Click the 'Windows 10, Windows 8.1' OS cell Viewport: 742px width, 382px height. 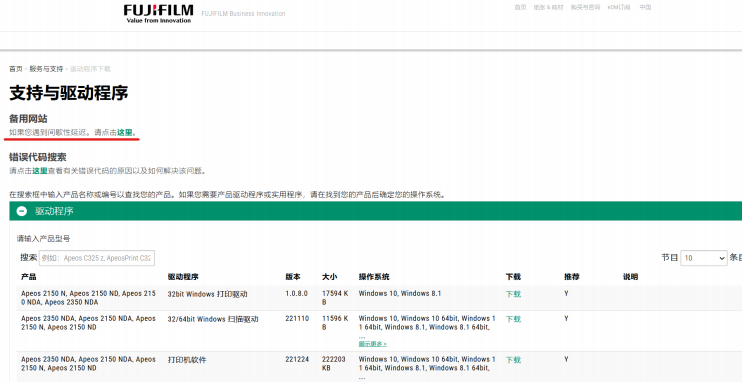pyautogui.click(x=400, y=293)
